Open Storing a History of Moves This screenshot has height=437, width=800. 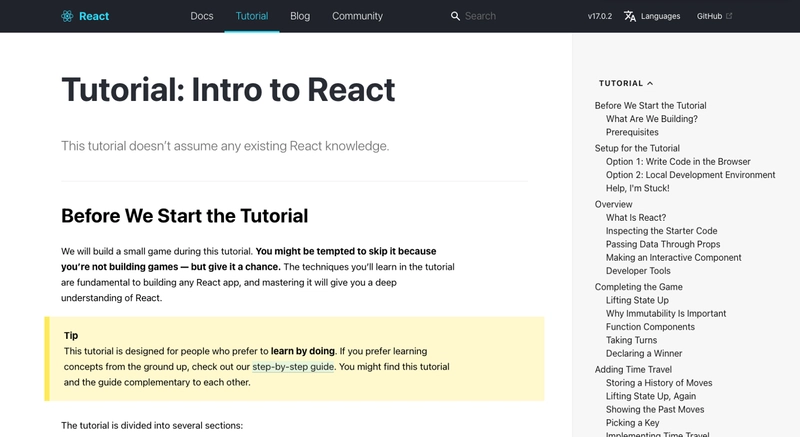pyautogui.click(x=659, y=383)
